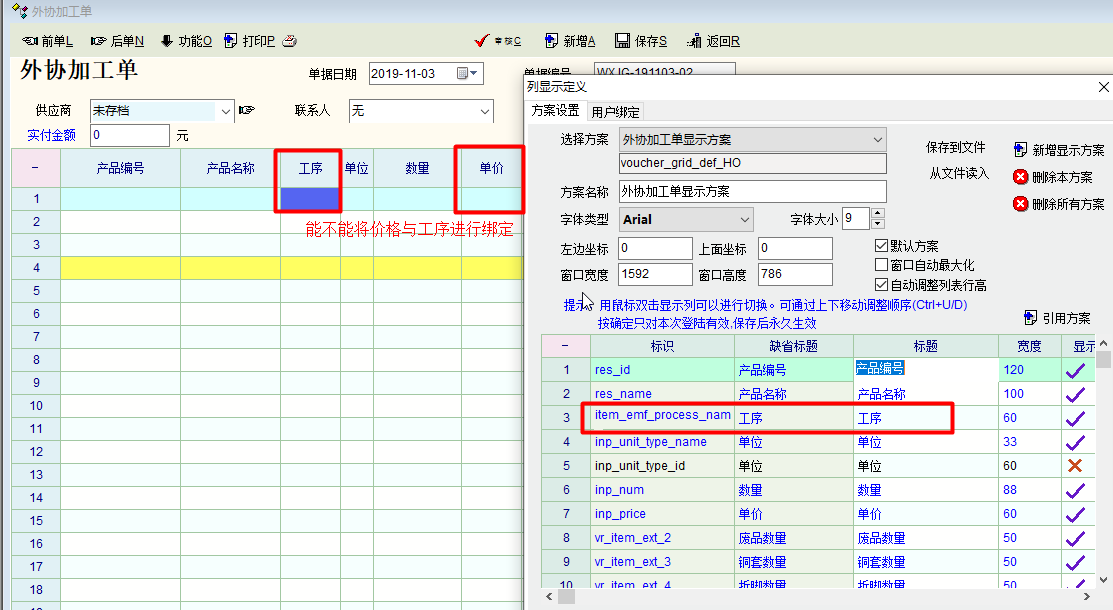Select the 方案设置 tab
The height and width of the screenshot is (610, 1113).
pos(555,111)
